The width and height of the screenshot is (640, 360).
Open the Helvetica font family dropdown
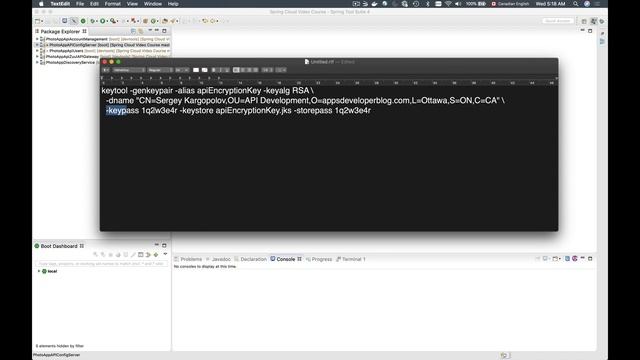[x=129, y=70]
